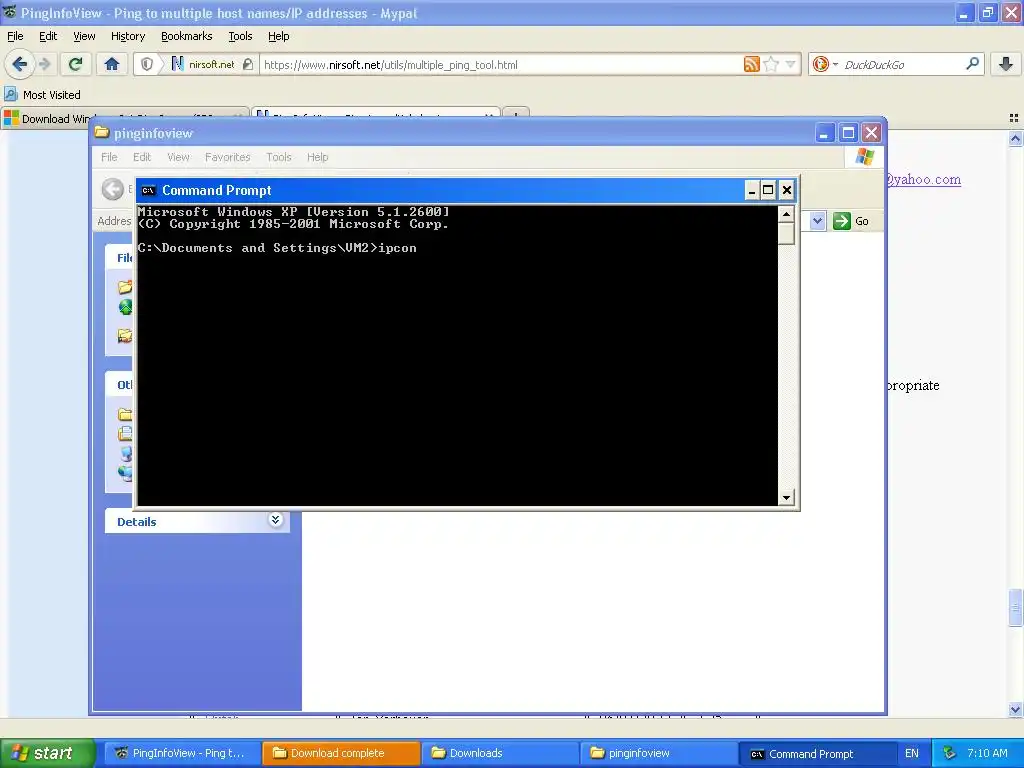
Task: Open the browser home page
Action: pyautogui.click(x=112, y=64)
